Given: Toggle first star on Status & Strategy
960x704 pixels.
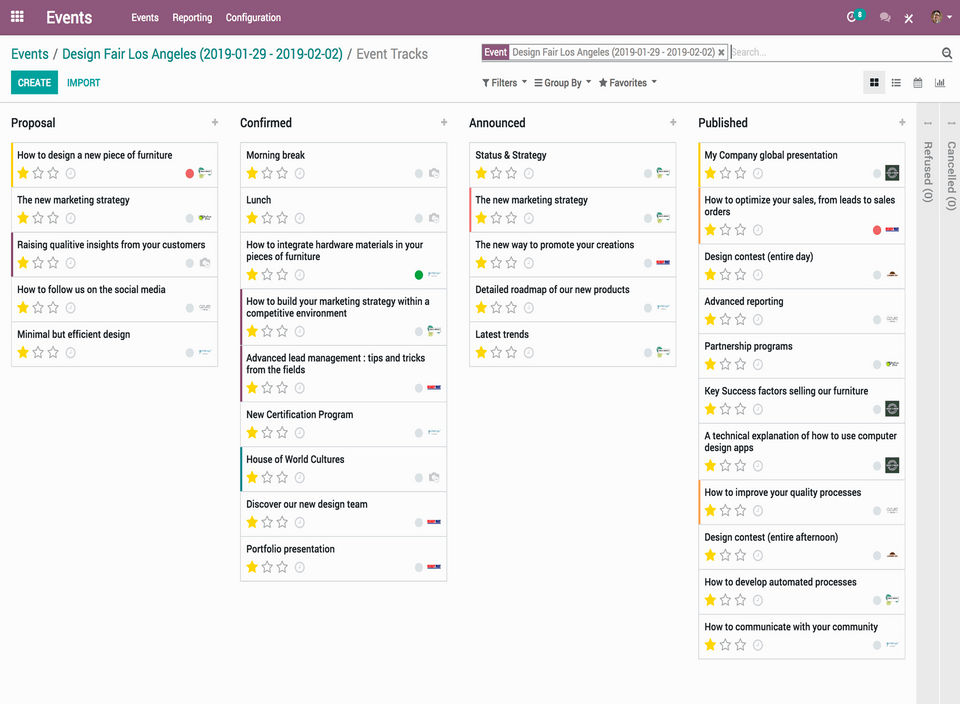Looking at the screenshot, I should [x=481, y=173].
